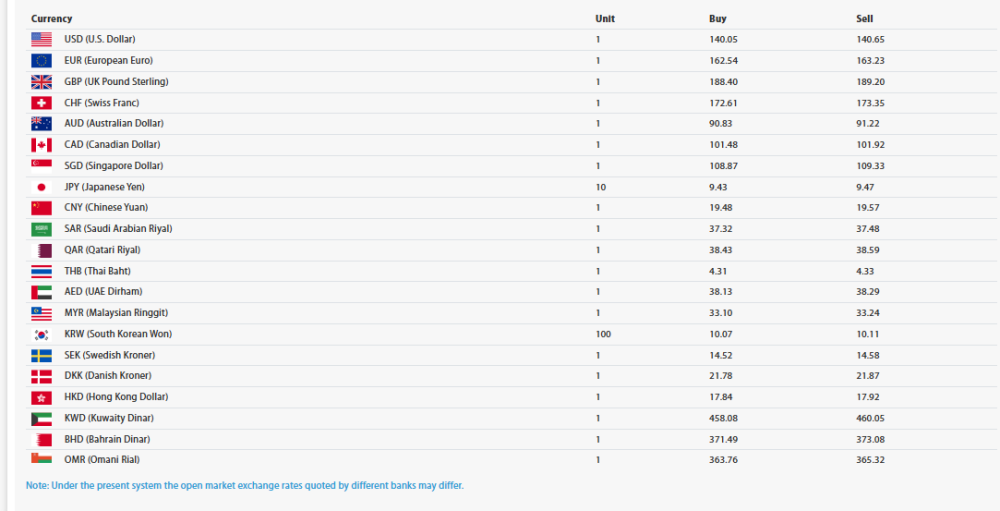Click the South Korean flag icon
Screen dimensions: 1000x511
41,334
